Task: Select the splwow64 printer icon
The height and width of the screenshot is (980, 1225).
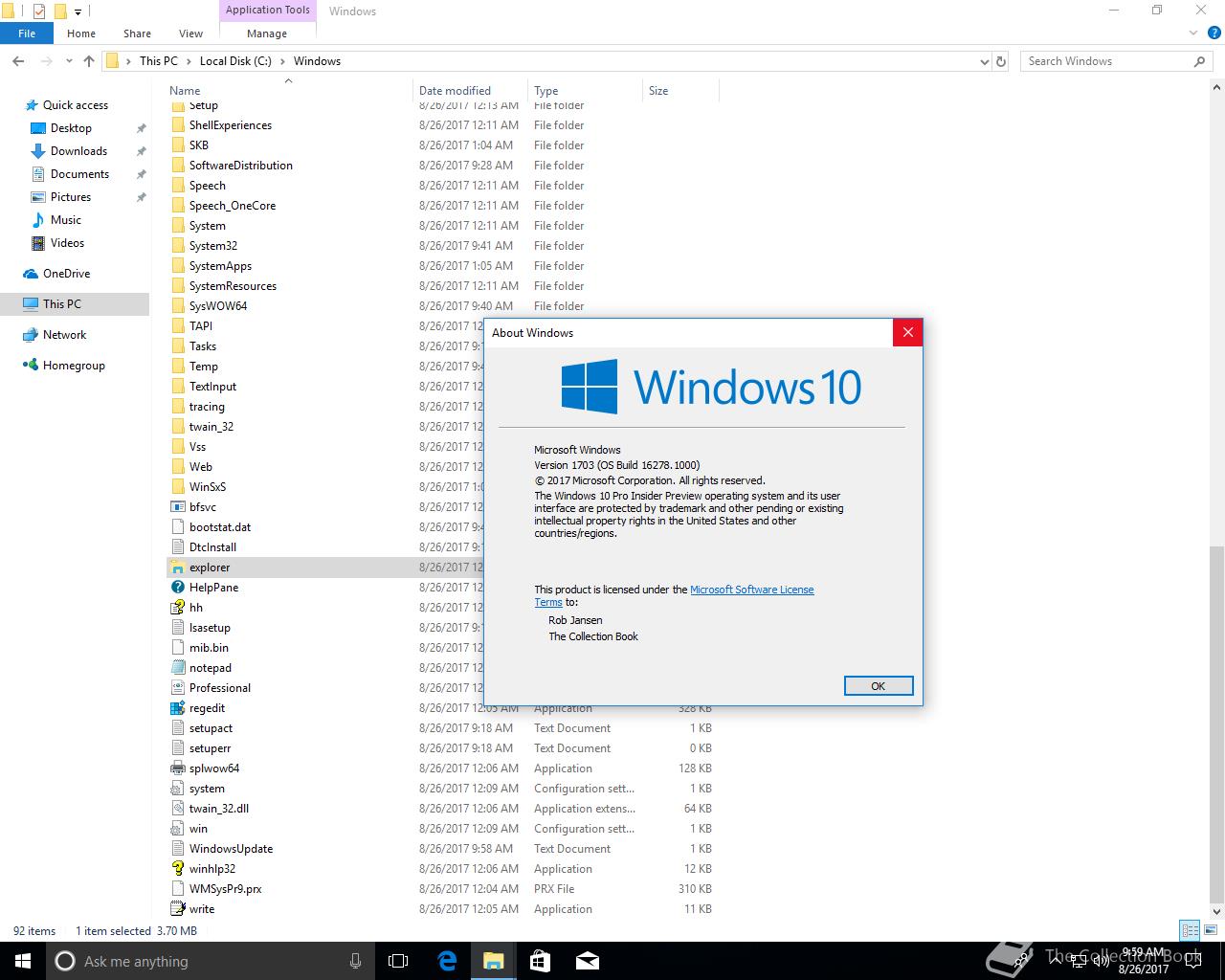Action: [177, 768]
